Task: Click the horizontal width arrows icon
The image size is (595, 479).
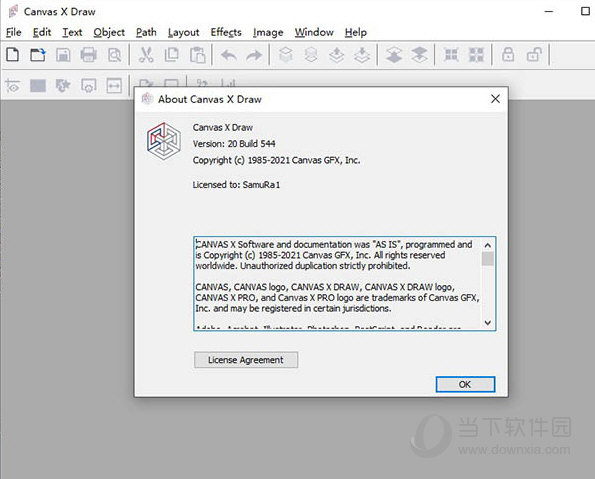Action: point(114,86)
